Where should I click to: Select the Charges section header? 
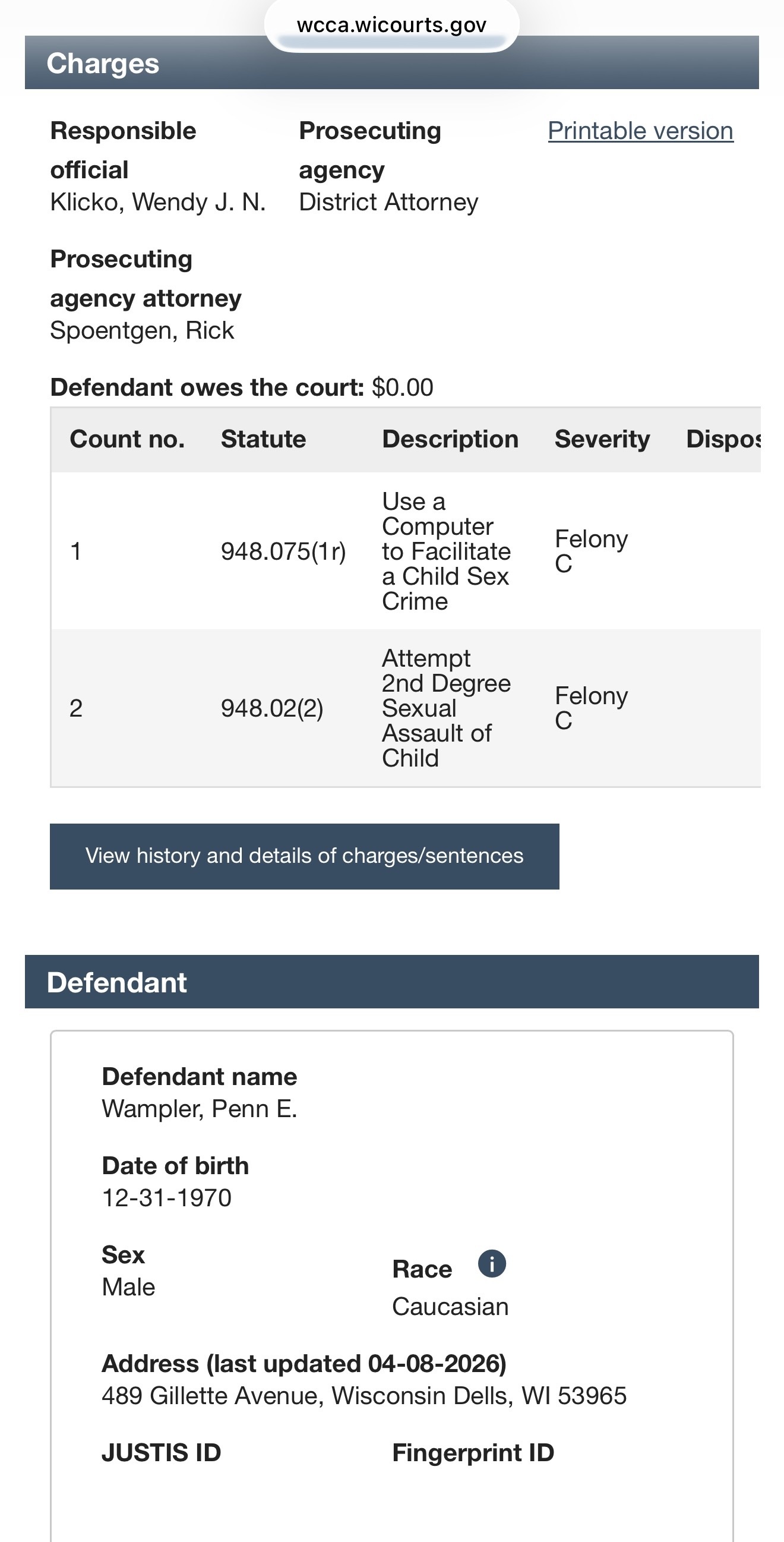[392, 63]
